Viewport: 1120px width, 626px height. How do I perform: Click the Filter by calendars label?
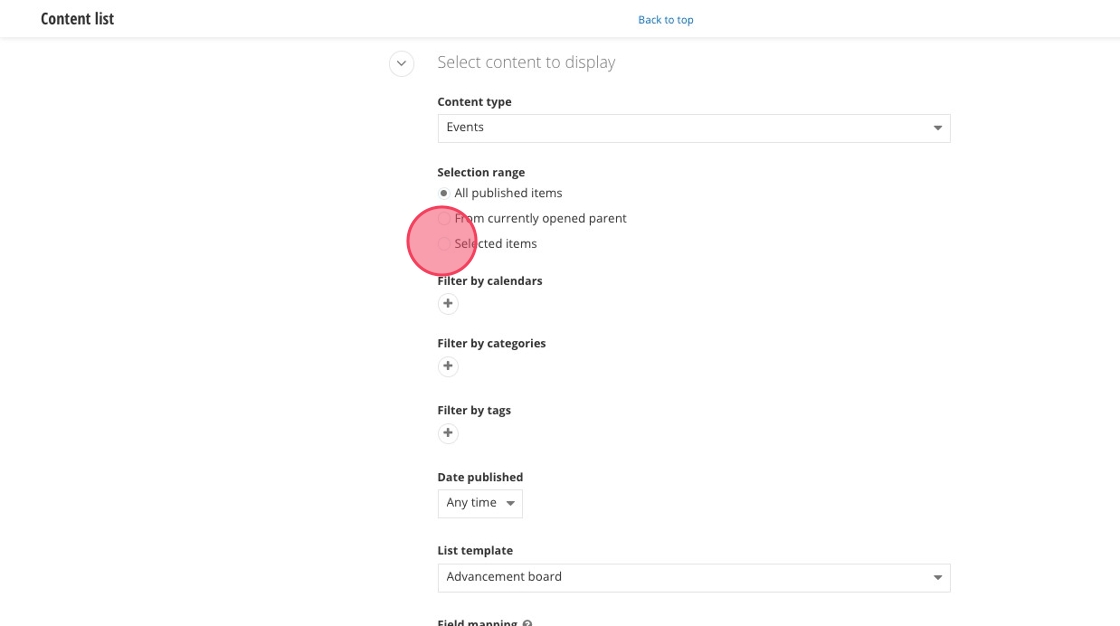[490, 281]
